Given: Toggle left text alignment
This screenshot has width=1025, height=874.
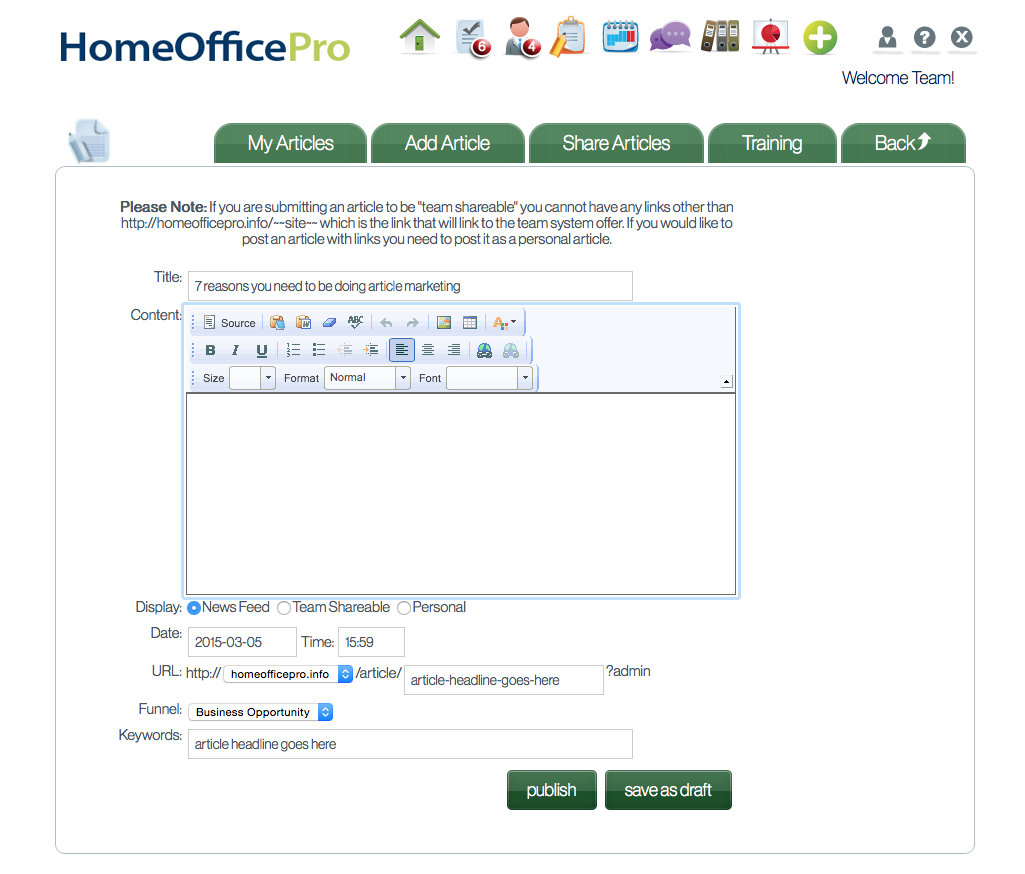Looking at the screenshot, I should pos(402,350).
